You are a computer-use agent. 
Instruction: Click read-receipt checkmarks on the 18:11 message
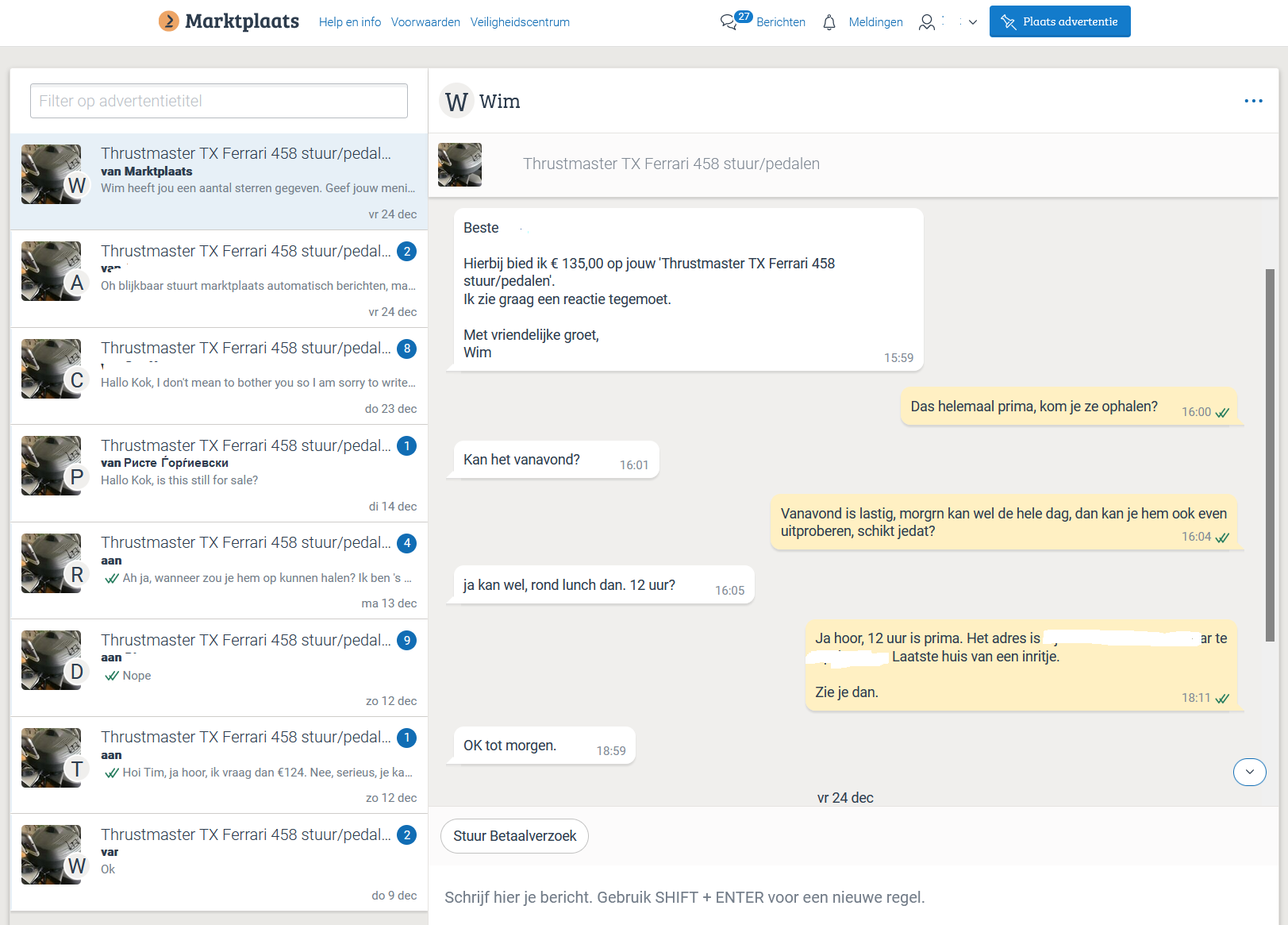click(1222, 699)
